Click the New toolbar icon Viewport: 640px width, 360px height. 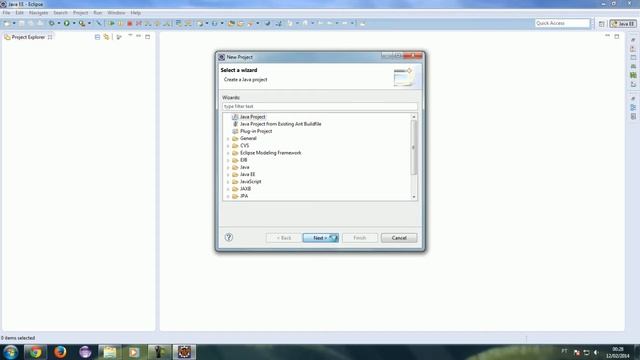coord(7,23)
